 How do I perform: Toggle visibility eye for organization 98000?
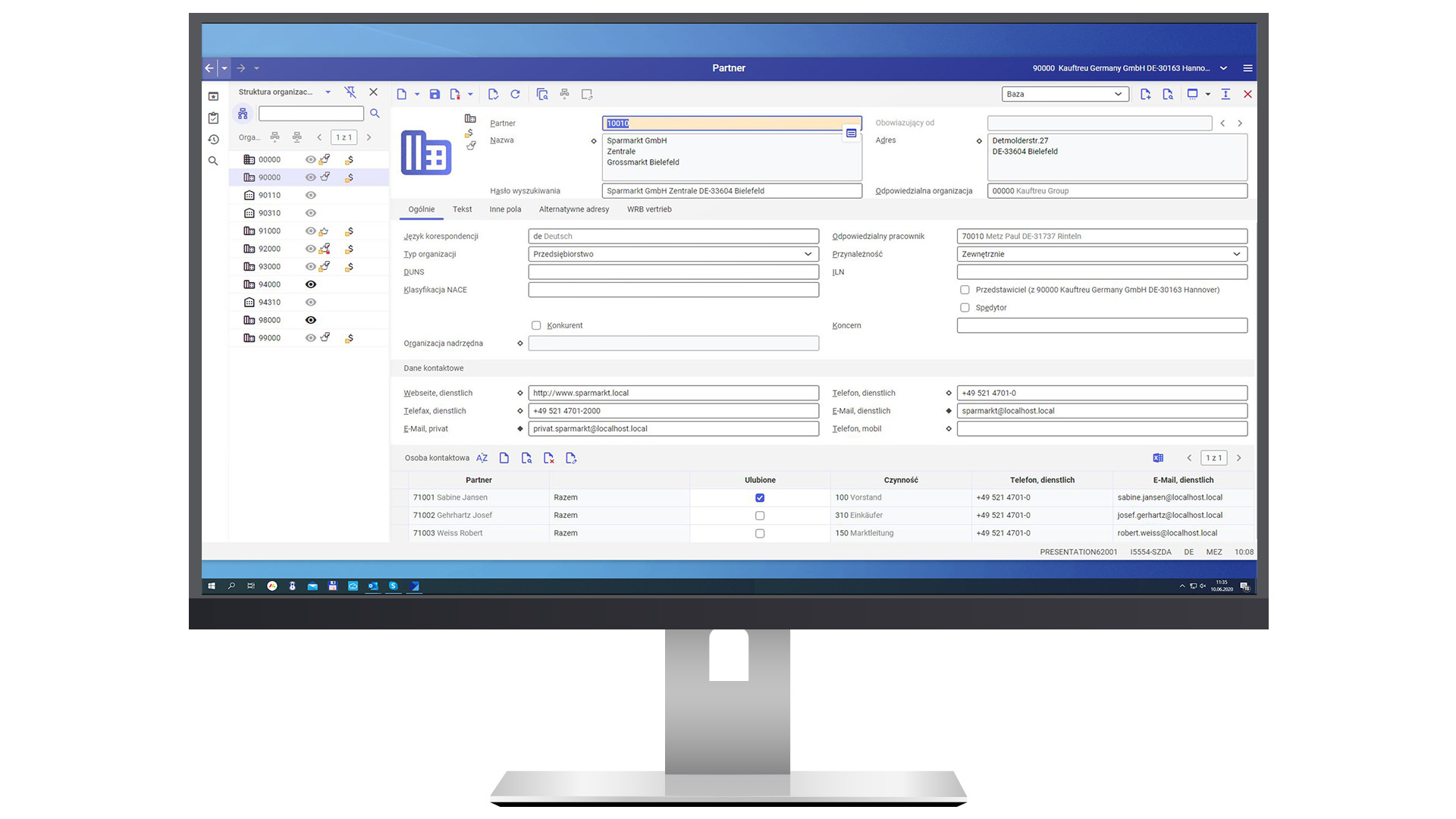[310, 320]
